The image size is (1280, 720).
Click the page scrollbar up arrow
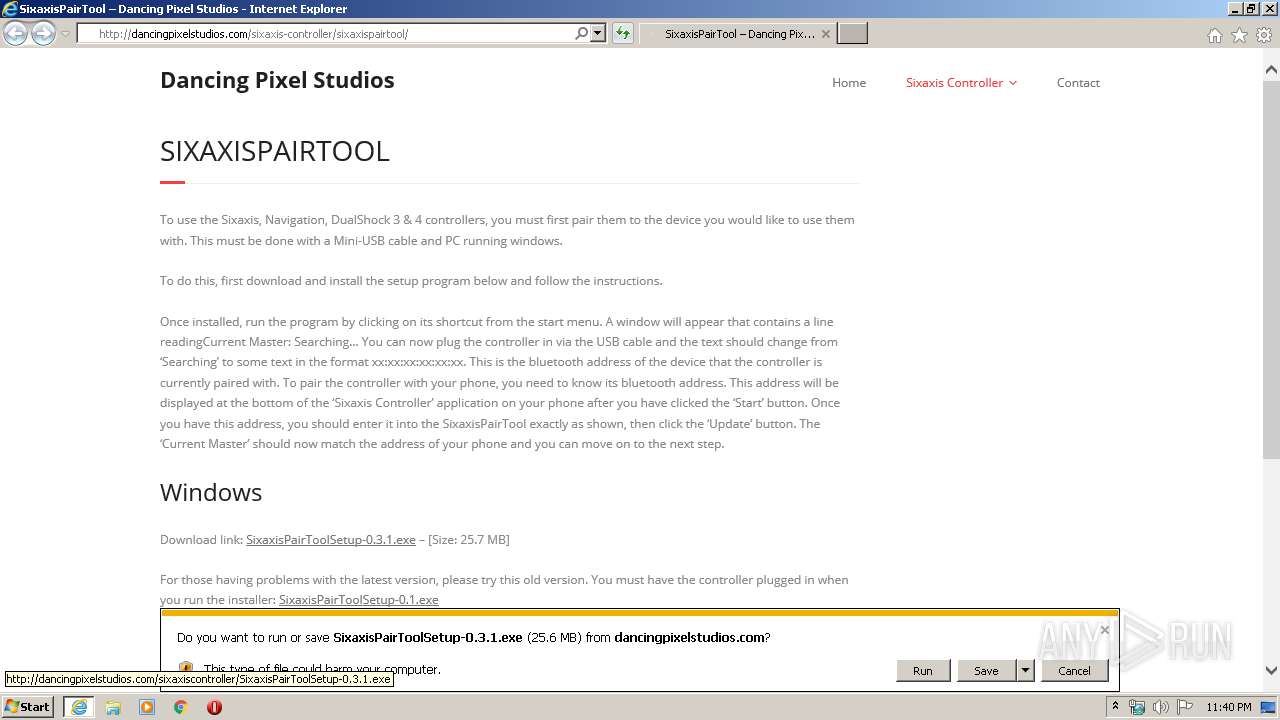[x=1271, y=70]
